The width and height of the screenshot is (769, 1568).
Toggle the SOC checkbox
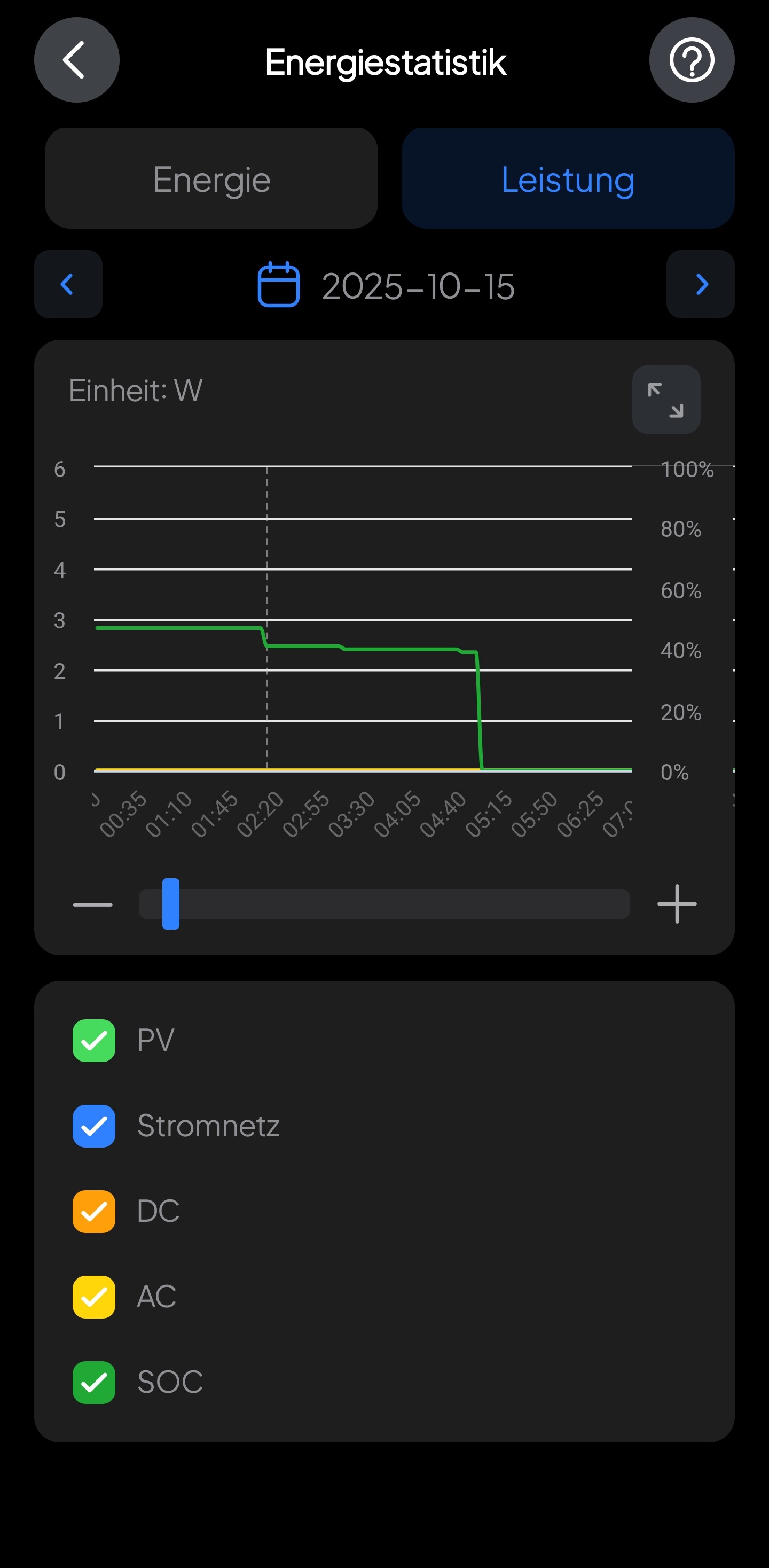(x=95, y=1382)
